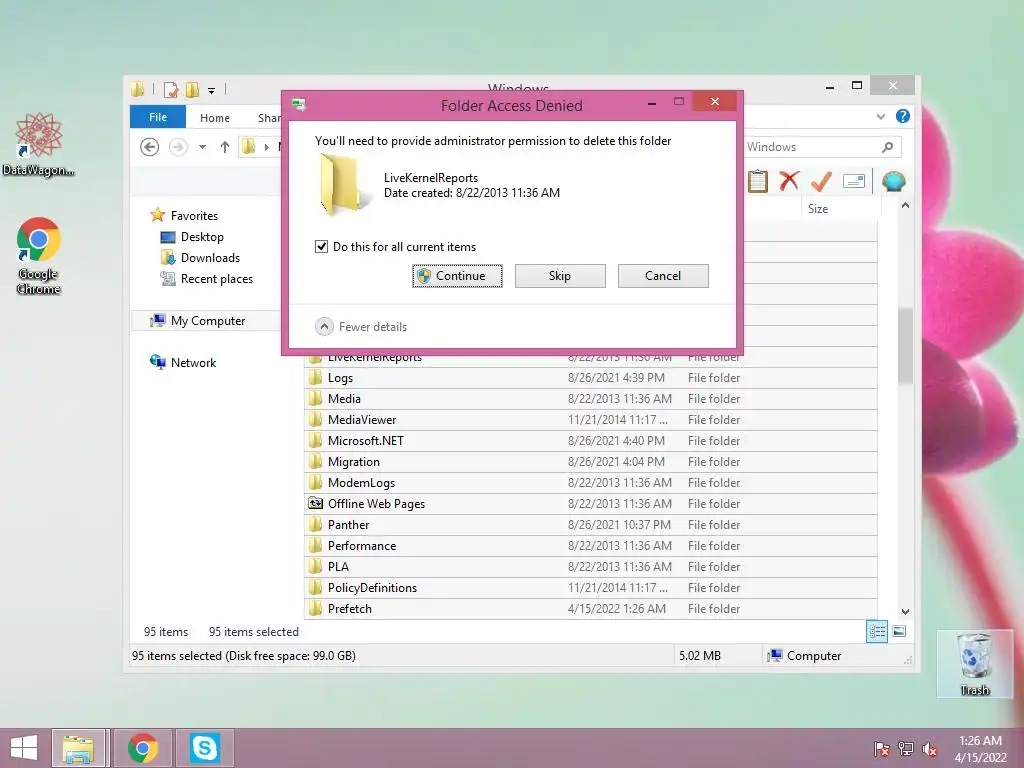The width and height of the screenshot is (1024, 768).
Task: Select Network in the navigation pane
Action: click(193, 362)
